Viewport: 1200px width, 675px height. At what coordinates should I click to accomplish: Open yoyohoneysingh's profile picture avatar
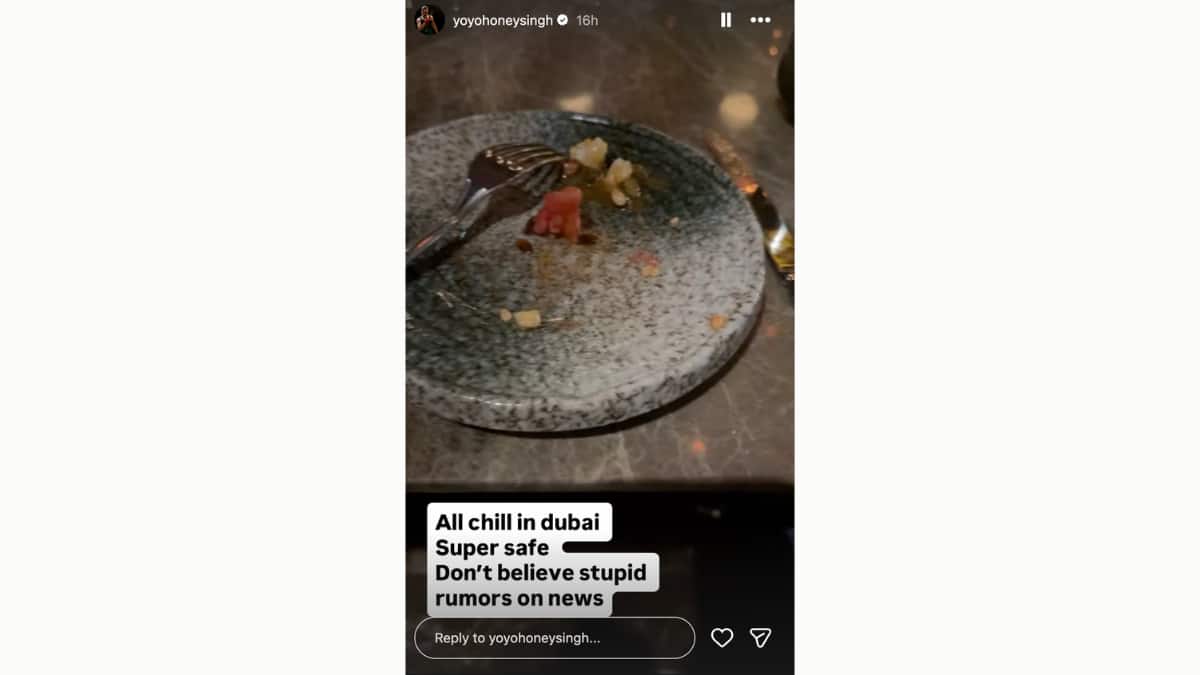tap(430, 20)
